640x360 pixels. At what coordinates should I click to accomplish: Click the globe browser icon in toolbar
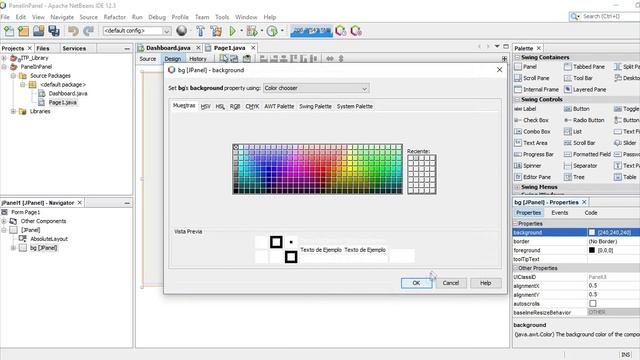click(182, 31)
